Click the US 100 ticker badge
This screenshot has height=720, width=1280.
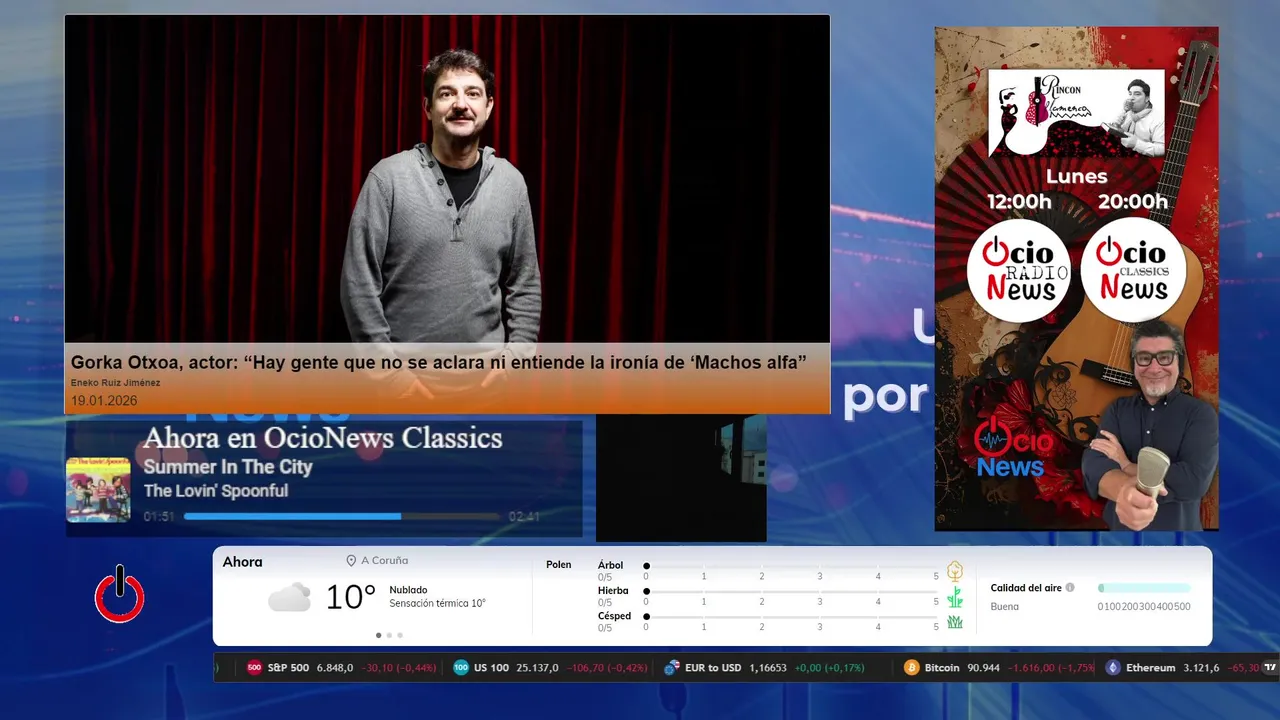(x=460, y=667)
